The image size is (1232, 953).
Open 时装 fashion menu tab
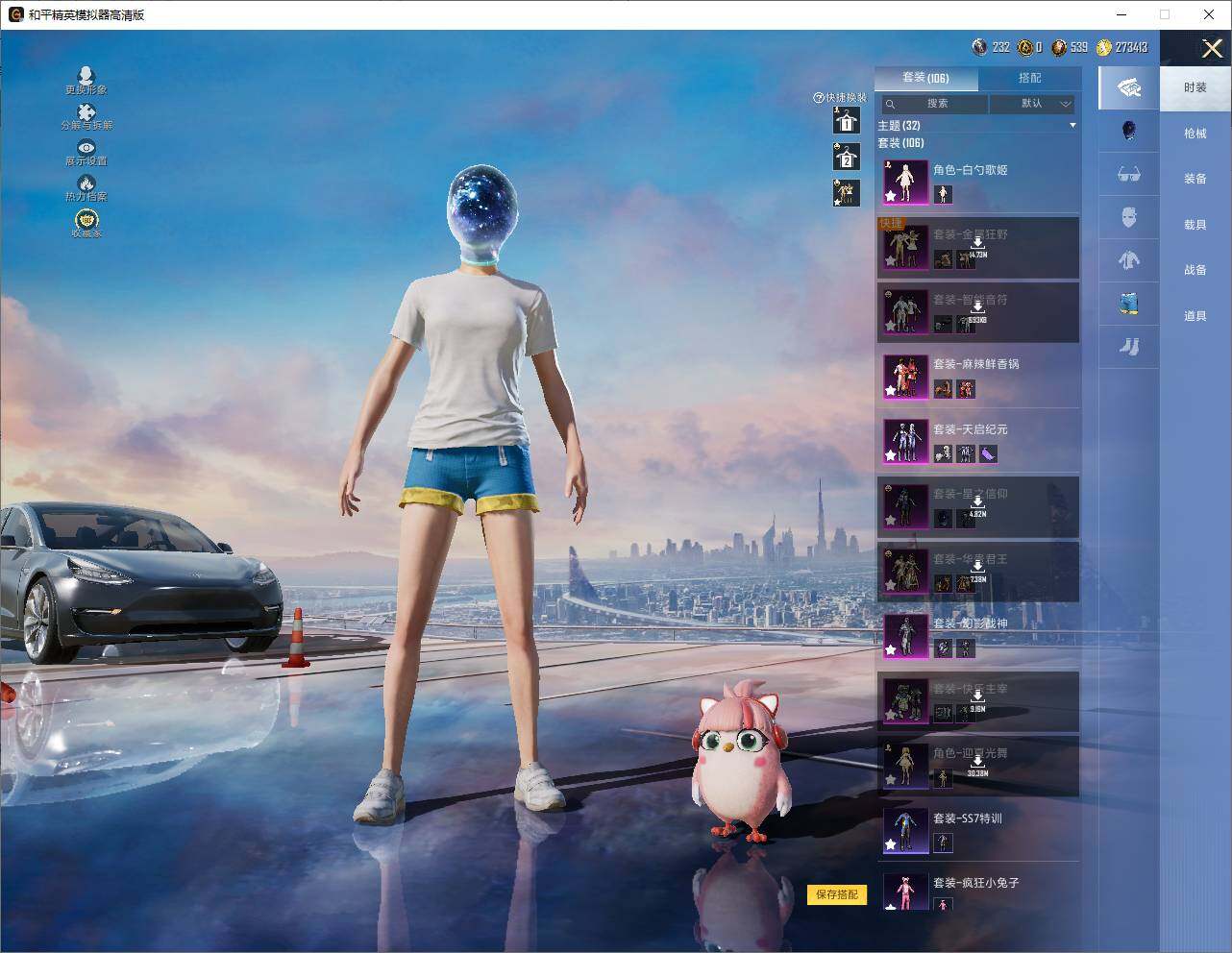pyautogui.click(x=1195, y=87)
